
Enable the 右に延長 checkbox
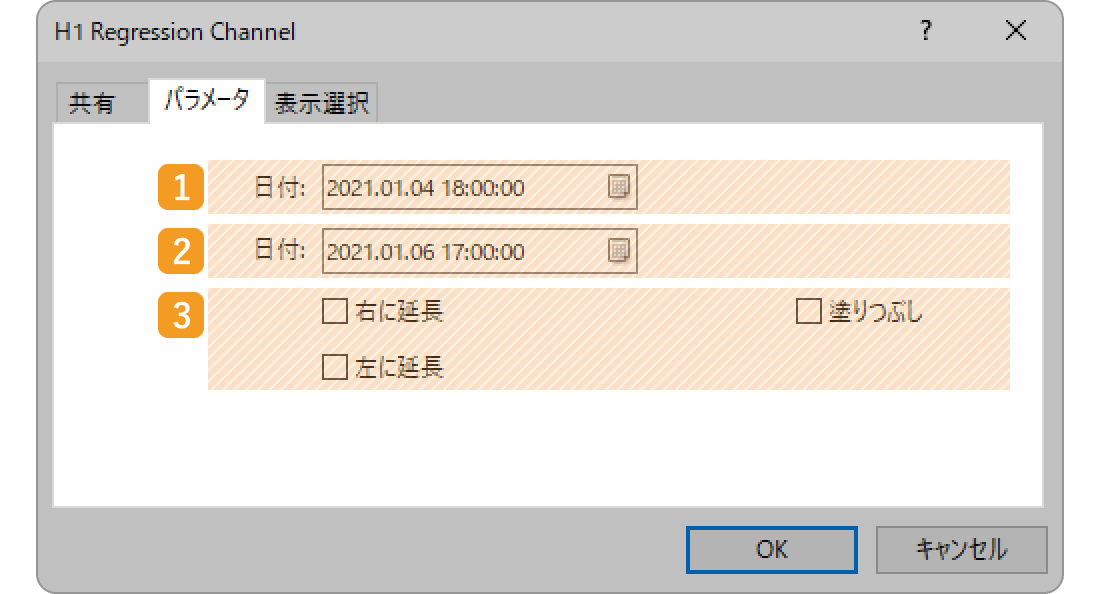[x=335, y=311]
